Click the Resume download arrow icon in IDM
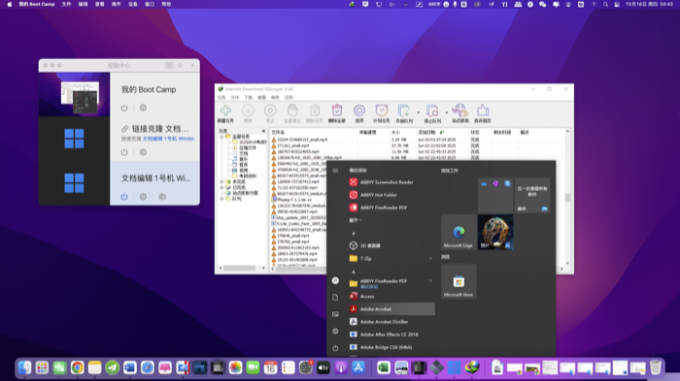This screenshot has width=680, height=381. tap(248, 111)
